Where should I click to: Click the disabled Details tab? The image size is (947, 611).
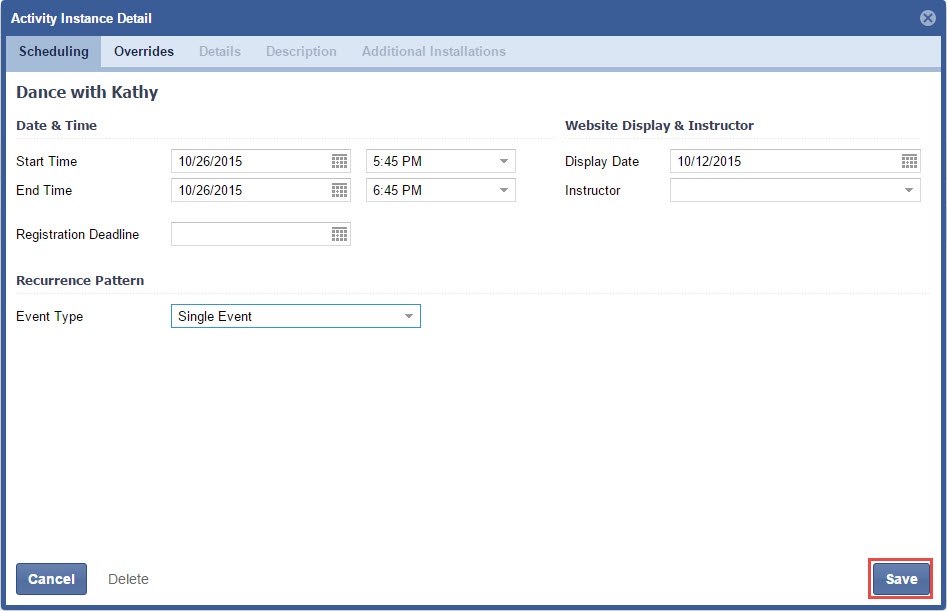(x=219, y=51)
